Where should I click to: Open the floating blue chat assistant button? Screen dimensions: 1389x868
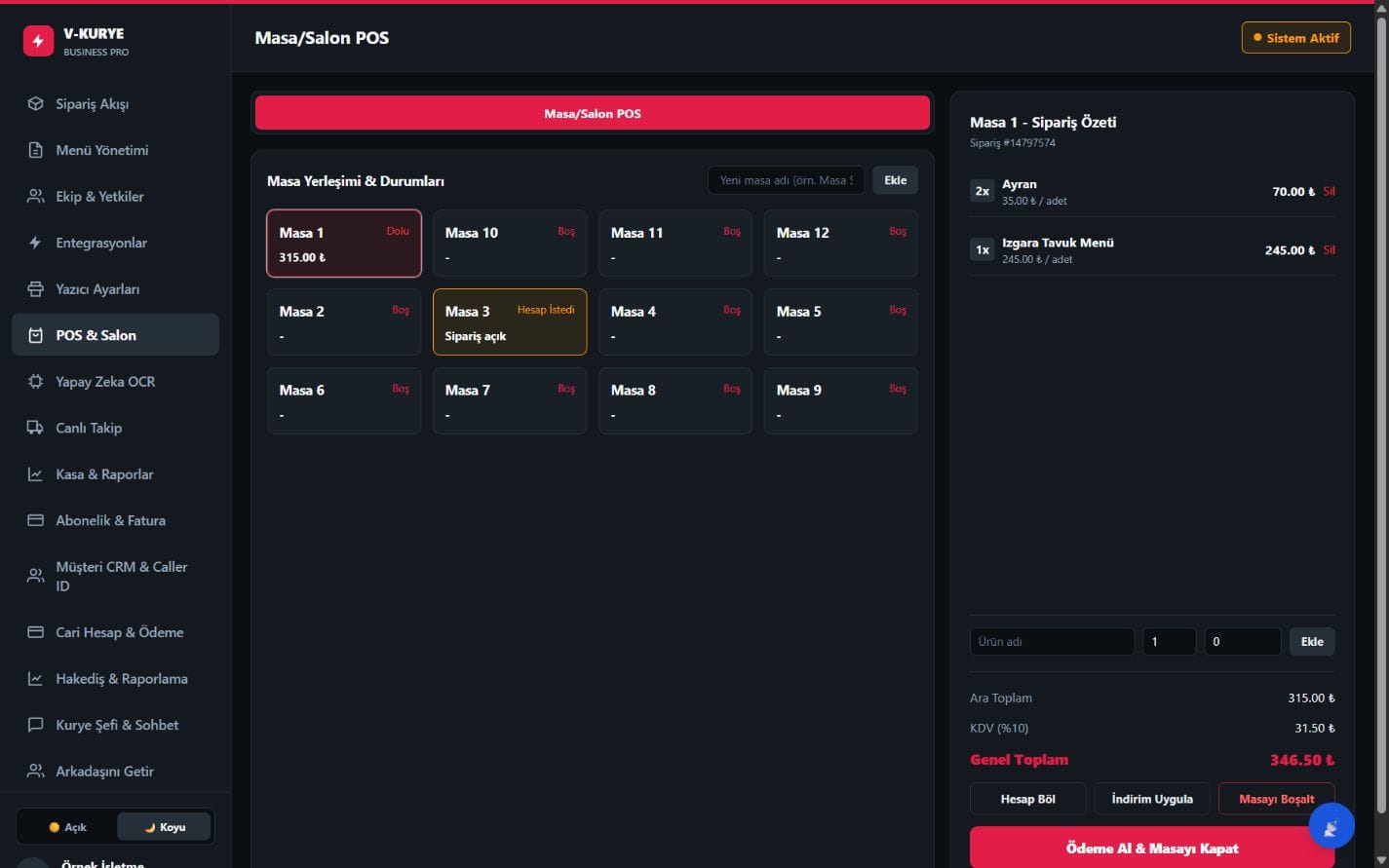click(1331, 826)
